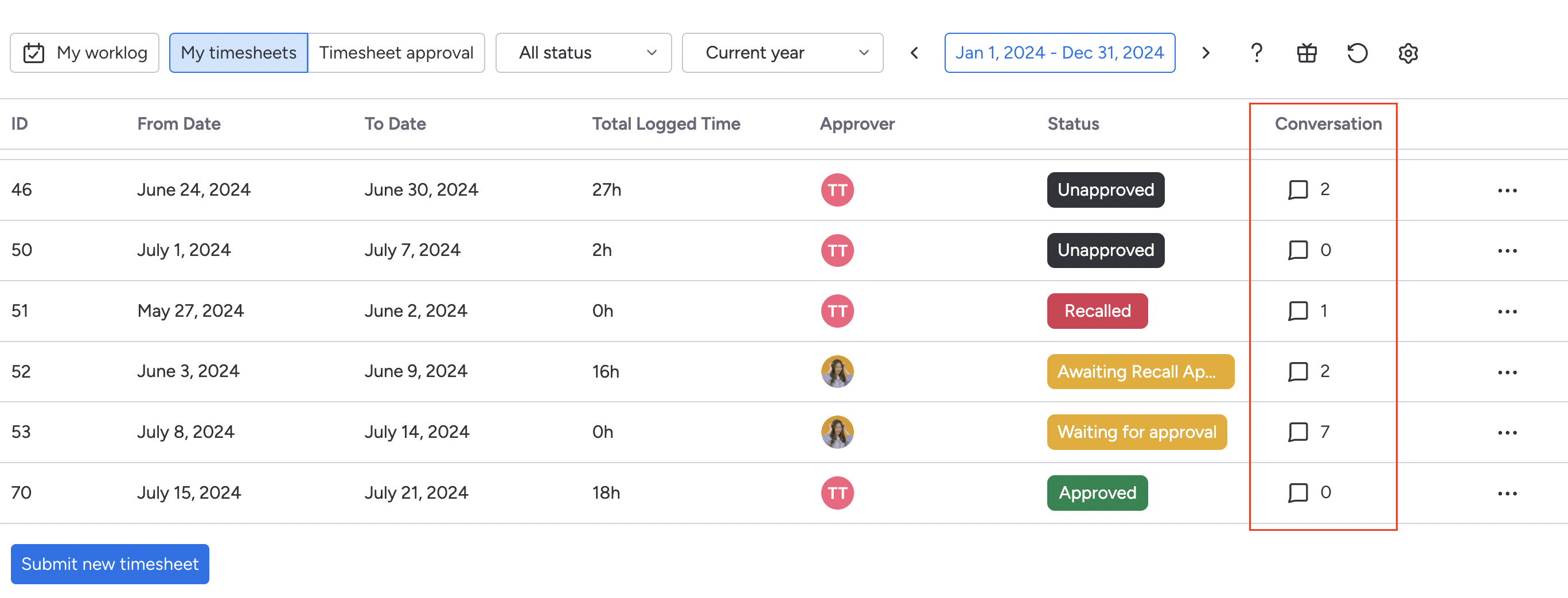Image resolution: width=1568 pixels, height=598 pixels.
Task: Open conversation icon for timesheet 53
Action: [x=1298, y=432]
